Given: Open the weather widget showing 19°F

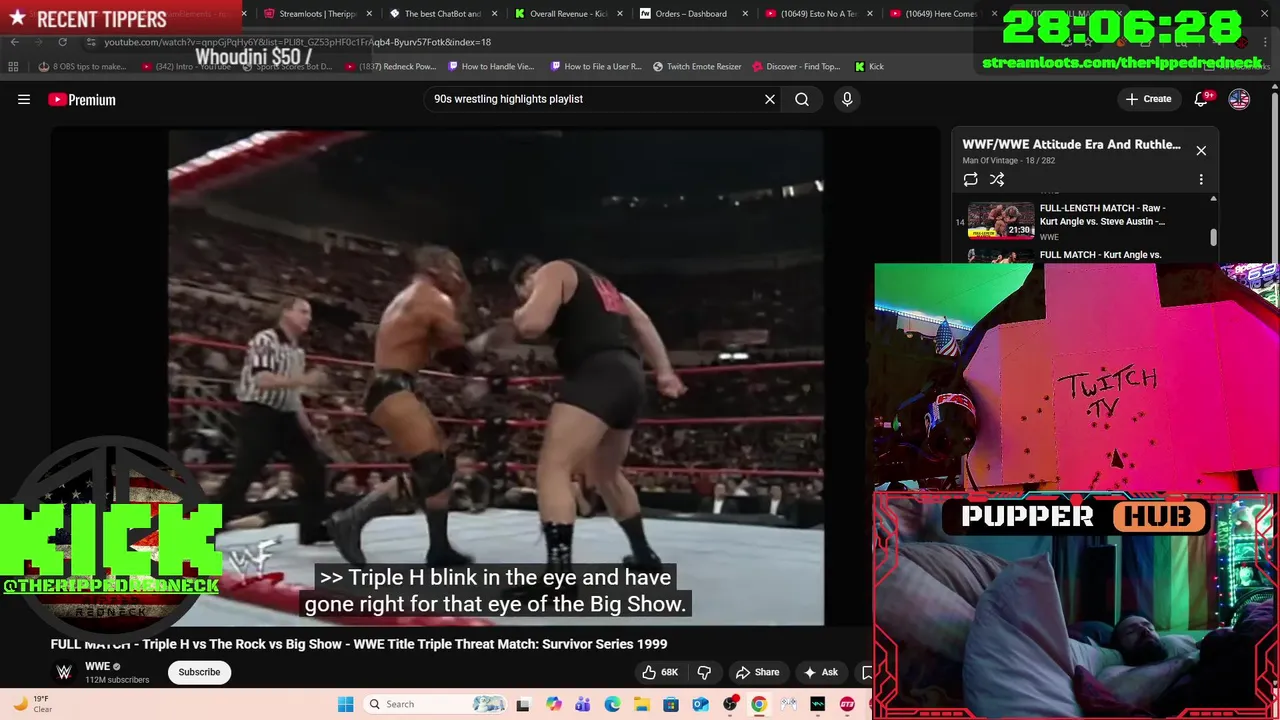Looking at the screenshot, I should (32, 704).
